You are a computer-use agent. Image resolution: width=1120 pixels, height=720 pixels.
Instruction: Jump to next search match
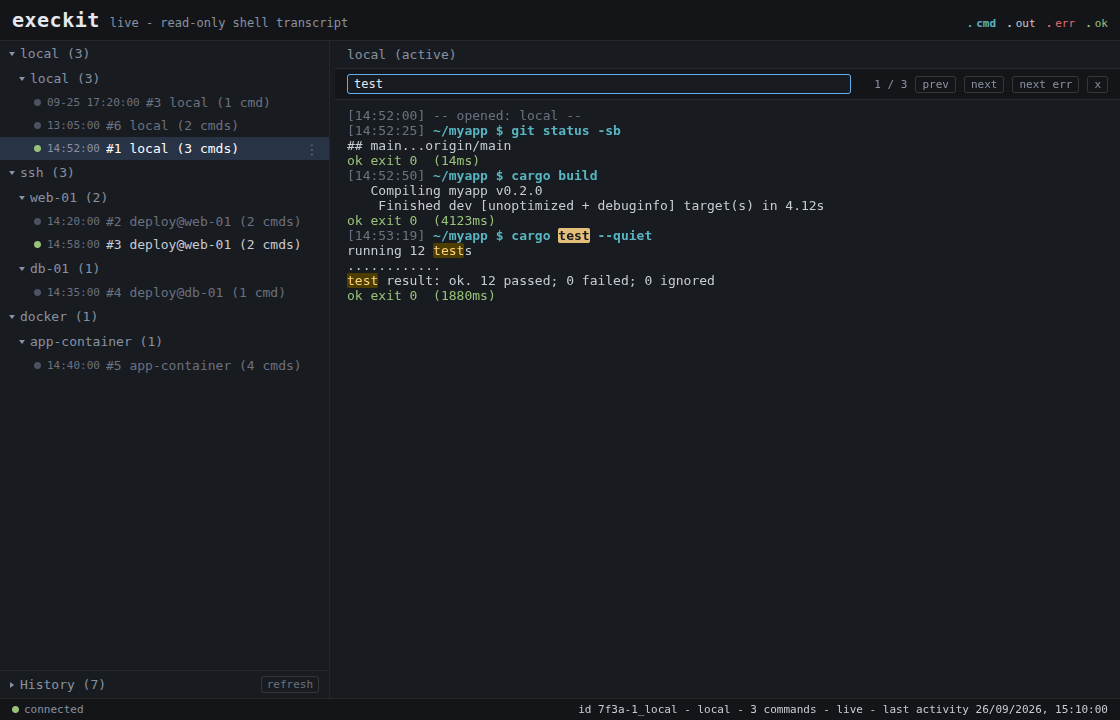(x=984, y=84)
